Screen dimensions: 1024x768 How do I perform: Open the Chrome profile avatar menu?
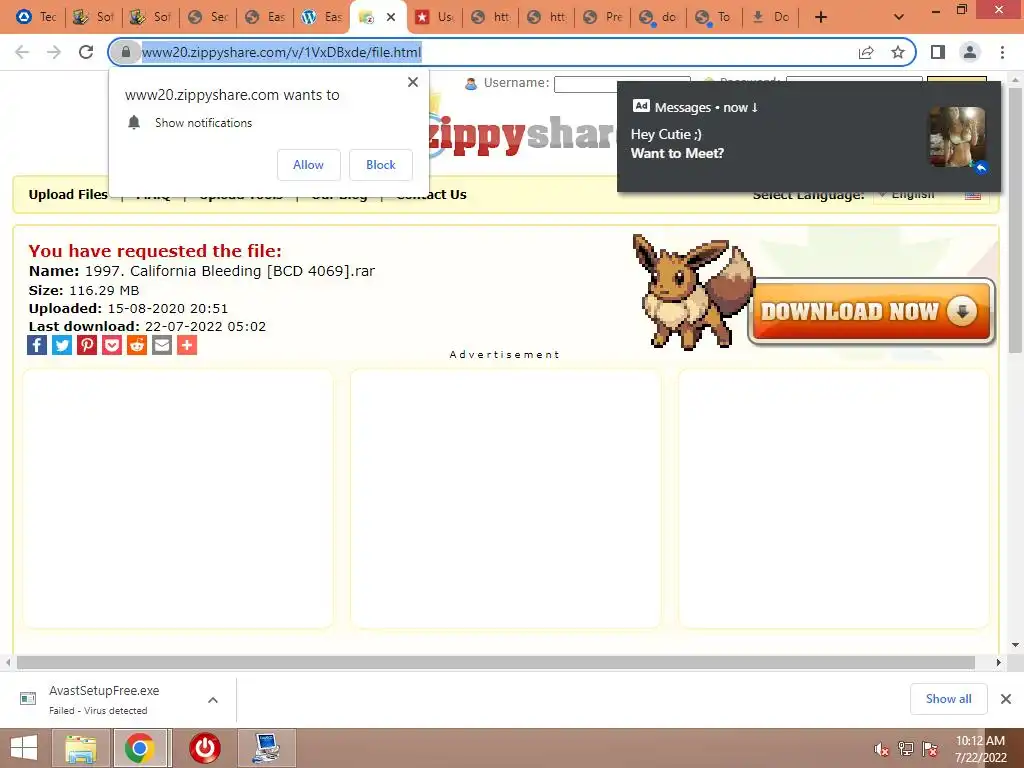click(x=970, y=52)
